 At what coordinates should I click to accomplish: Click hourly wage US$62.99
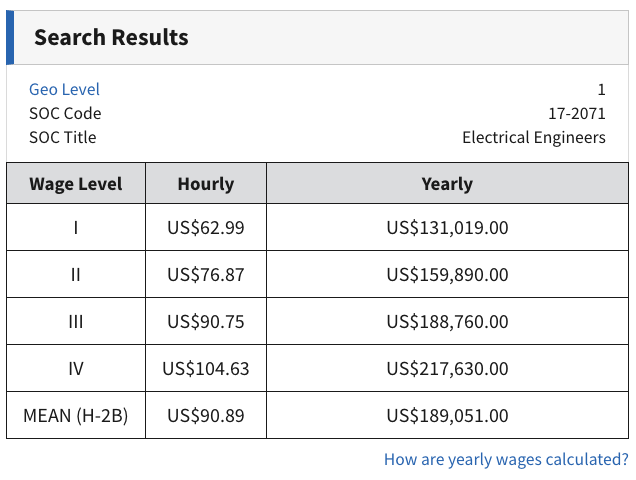click(x=205, y=228)
